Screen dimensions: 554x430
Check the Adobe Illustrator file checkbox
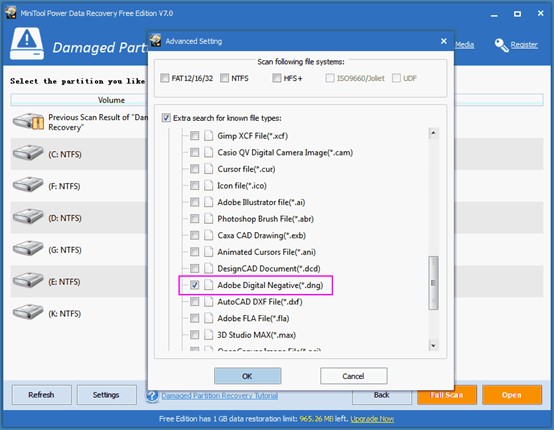pos(194,202)
